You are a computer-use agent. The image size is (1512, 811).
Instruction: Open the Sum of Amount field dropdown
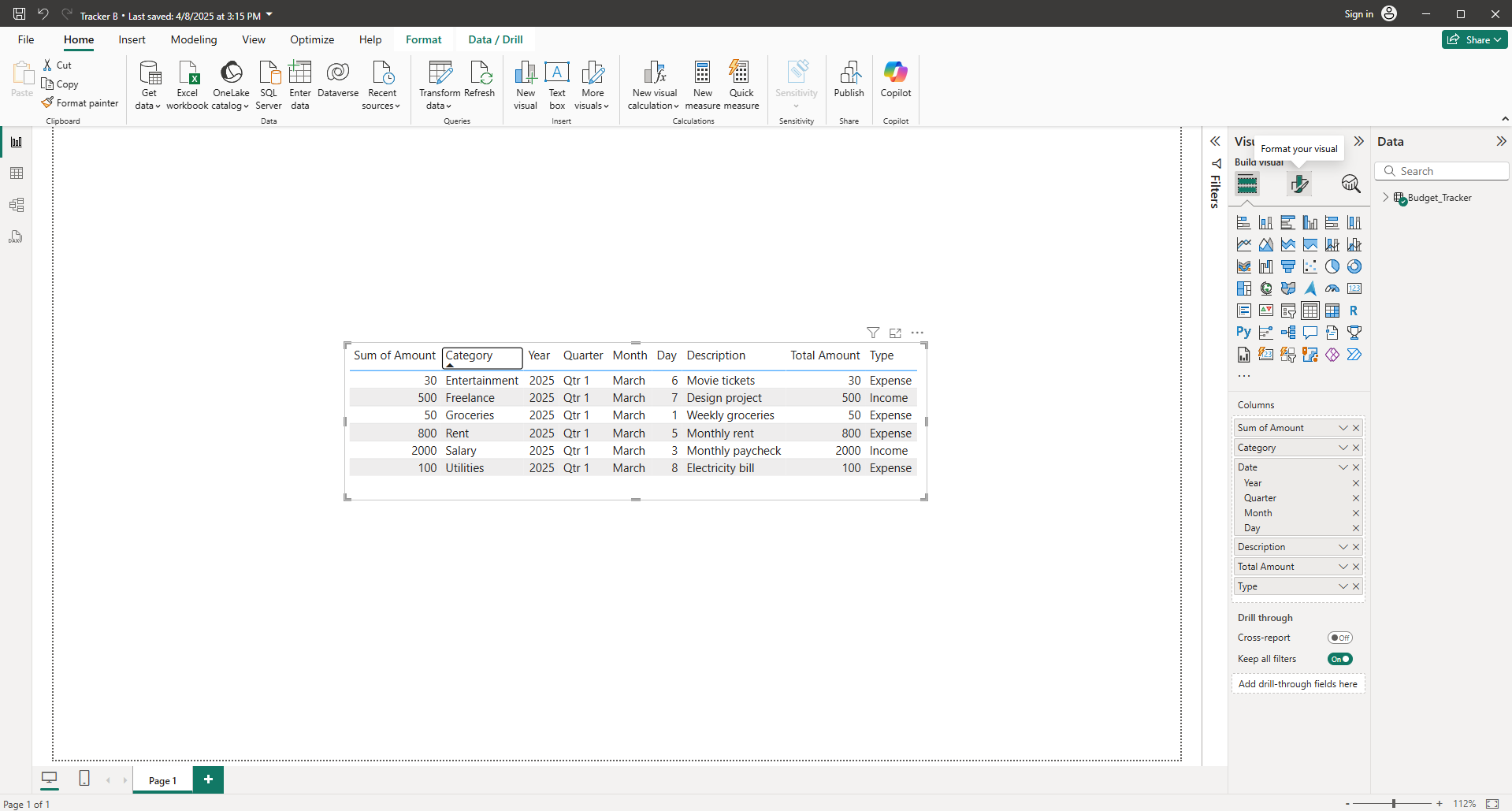1343,428
